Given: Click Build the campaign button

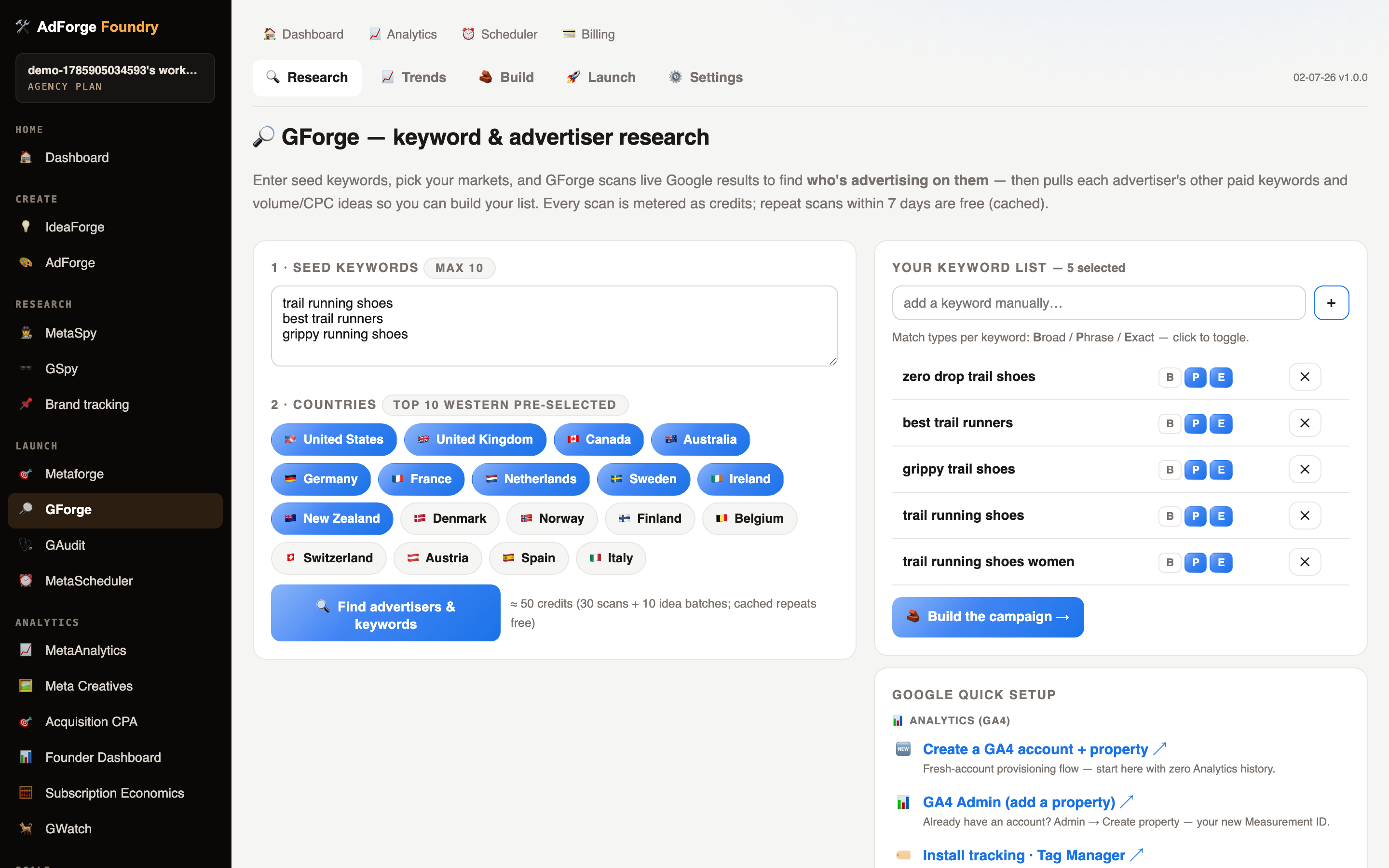Looking at the screenshot, I should click(988, 617).
